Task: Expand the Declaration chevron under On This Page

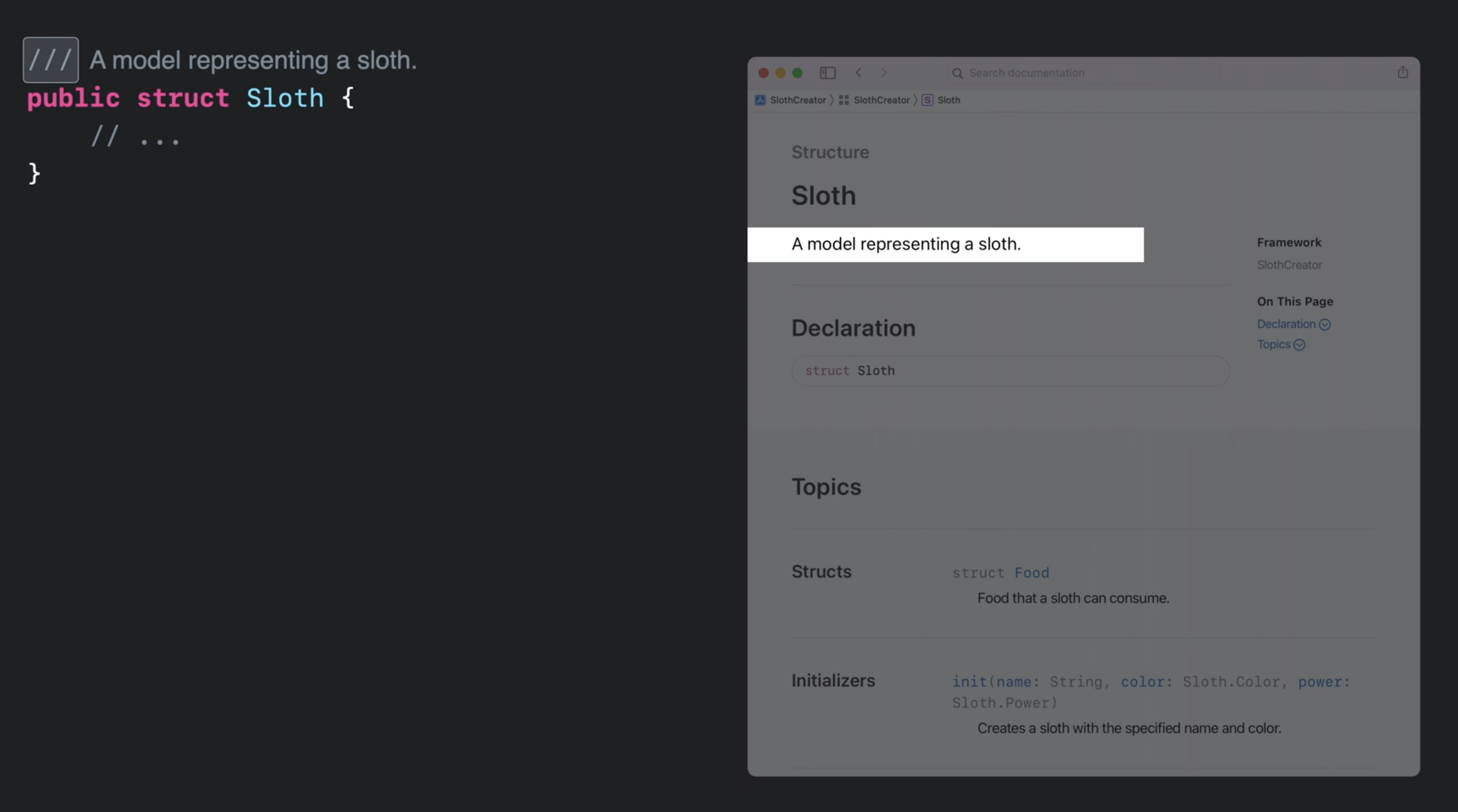Action: pyautogui.click(x=1324, y=325)
